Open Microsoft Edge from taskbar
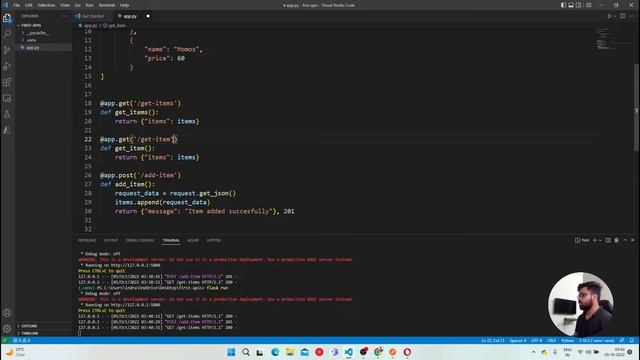The image size is (640, 360). click(275, 352)
